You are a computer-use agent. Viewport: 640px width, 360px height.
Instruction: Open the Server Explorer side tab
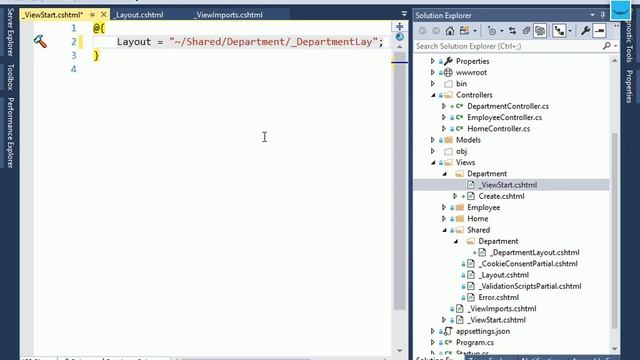pos(10,32)
